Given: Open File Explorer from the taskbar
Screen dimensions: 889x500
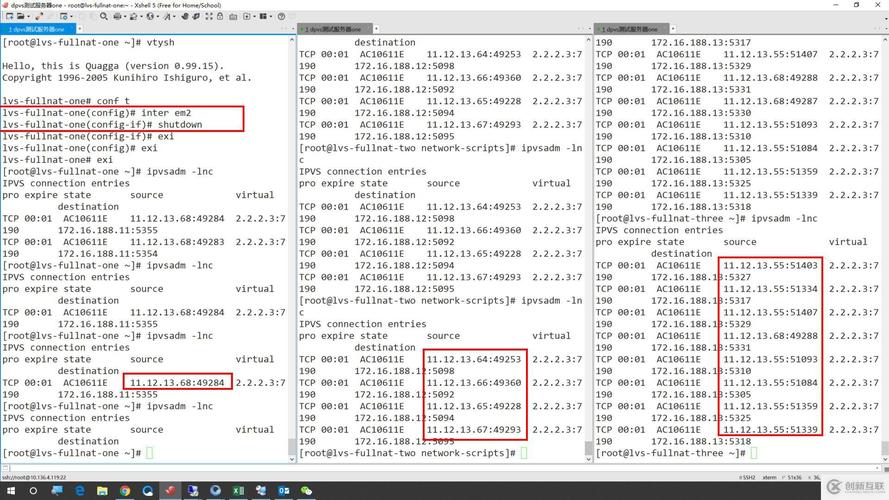Looking at the screenshot, I should point(101,491).
